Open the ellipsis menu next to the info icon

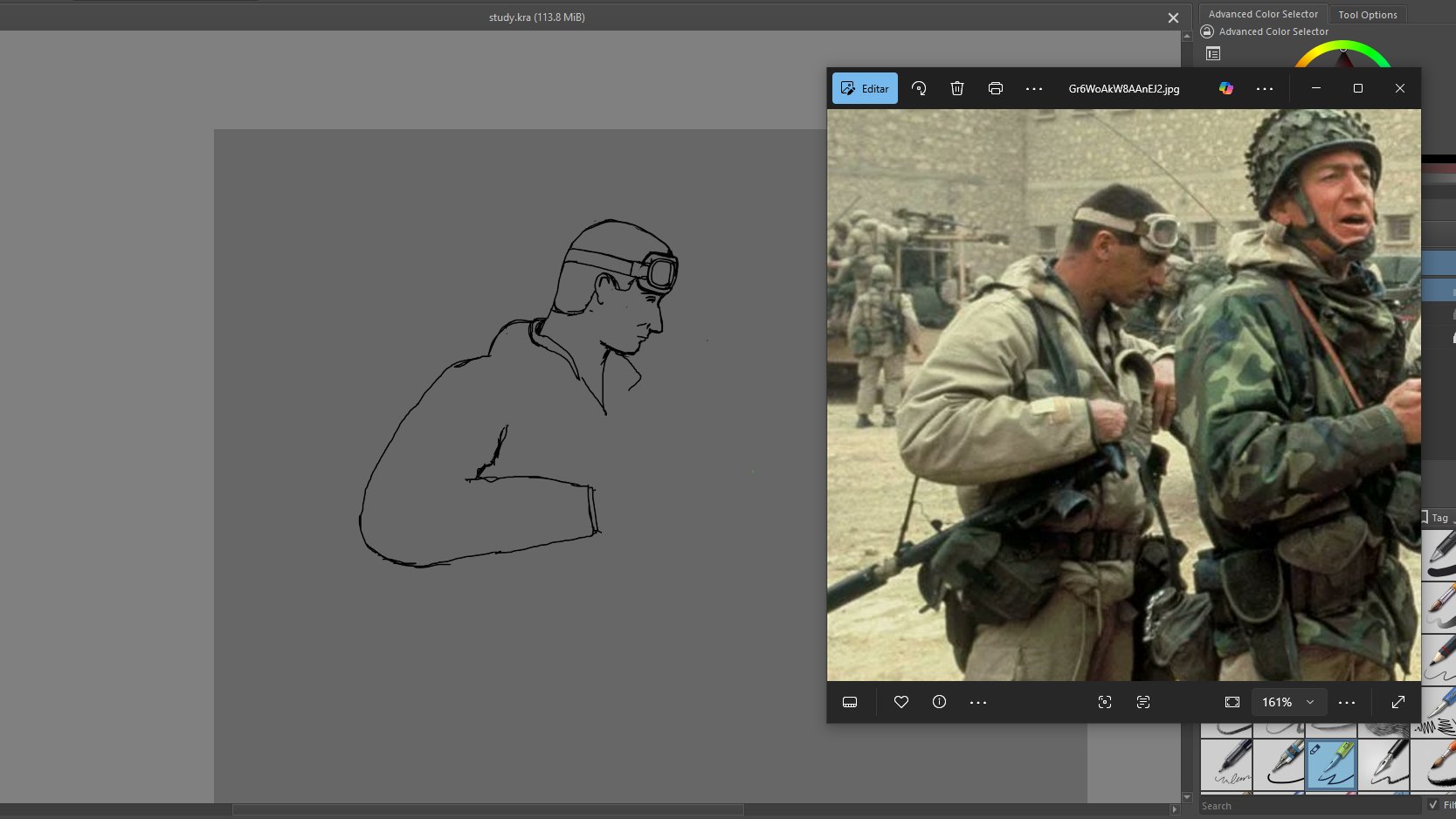[978, 702]
